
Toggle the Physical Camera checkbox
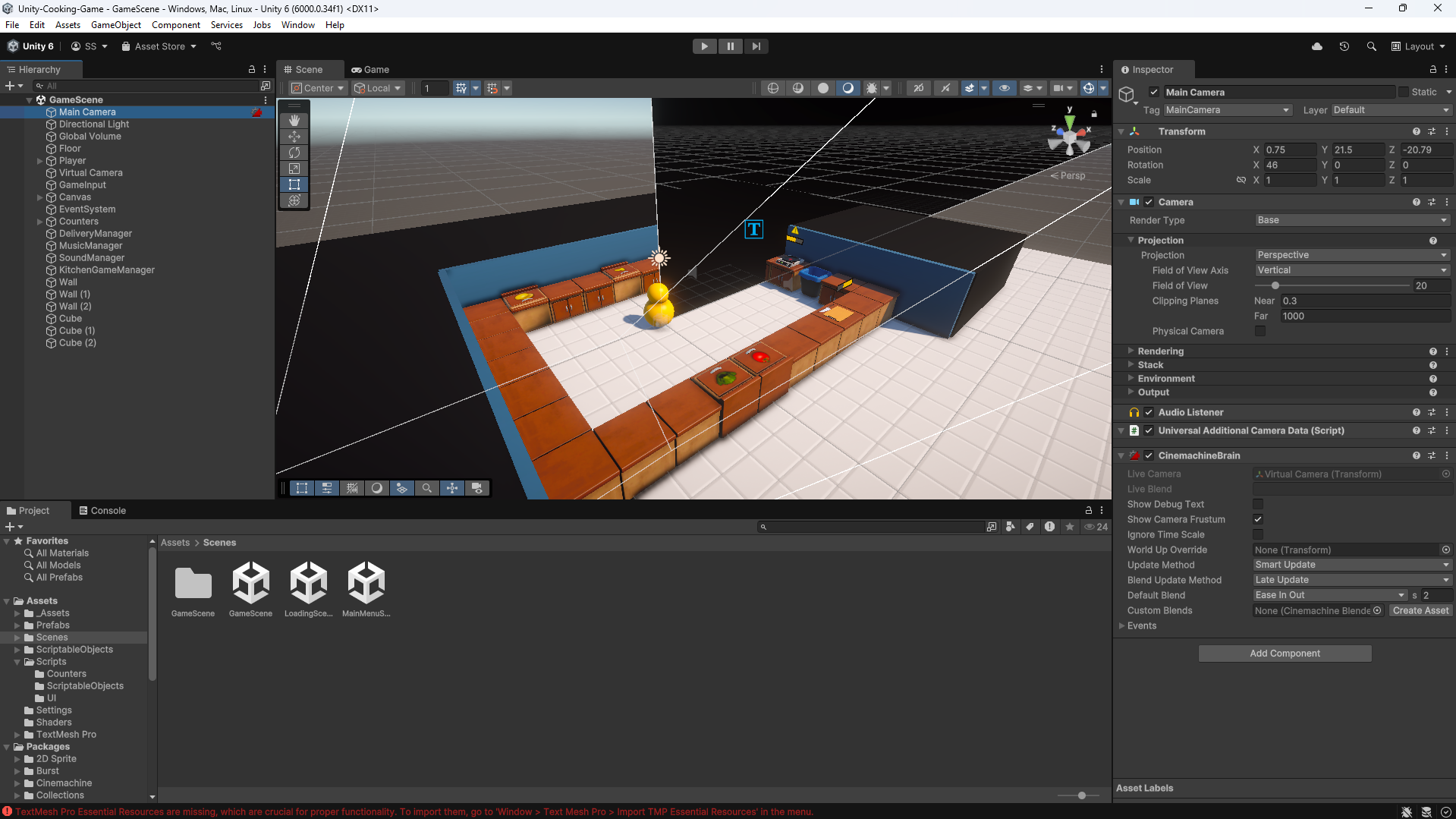(x=1259, y=331)
